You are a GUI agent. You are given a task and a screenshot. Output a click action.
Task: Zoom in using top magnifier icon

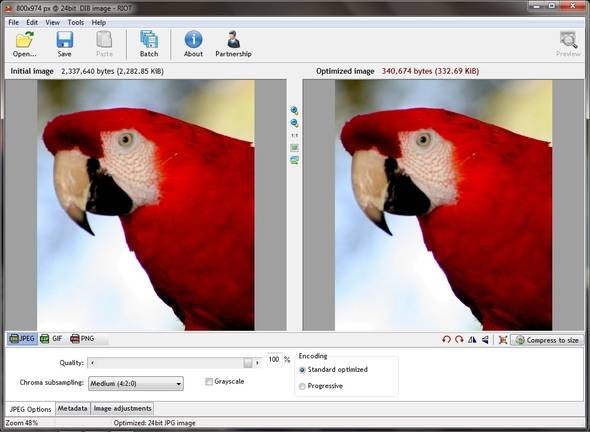pos(295,111)
